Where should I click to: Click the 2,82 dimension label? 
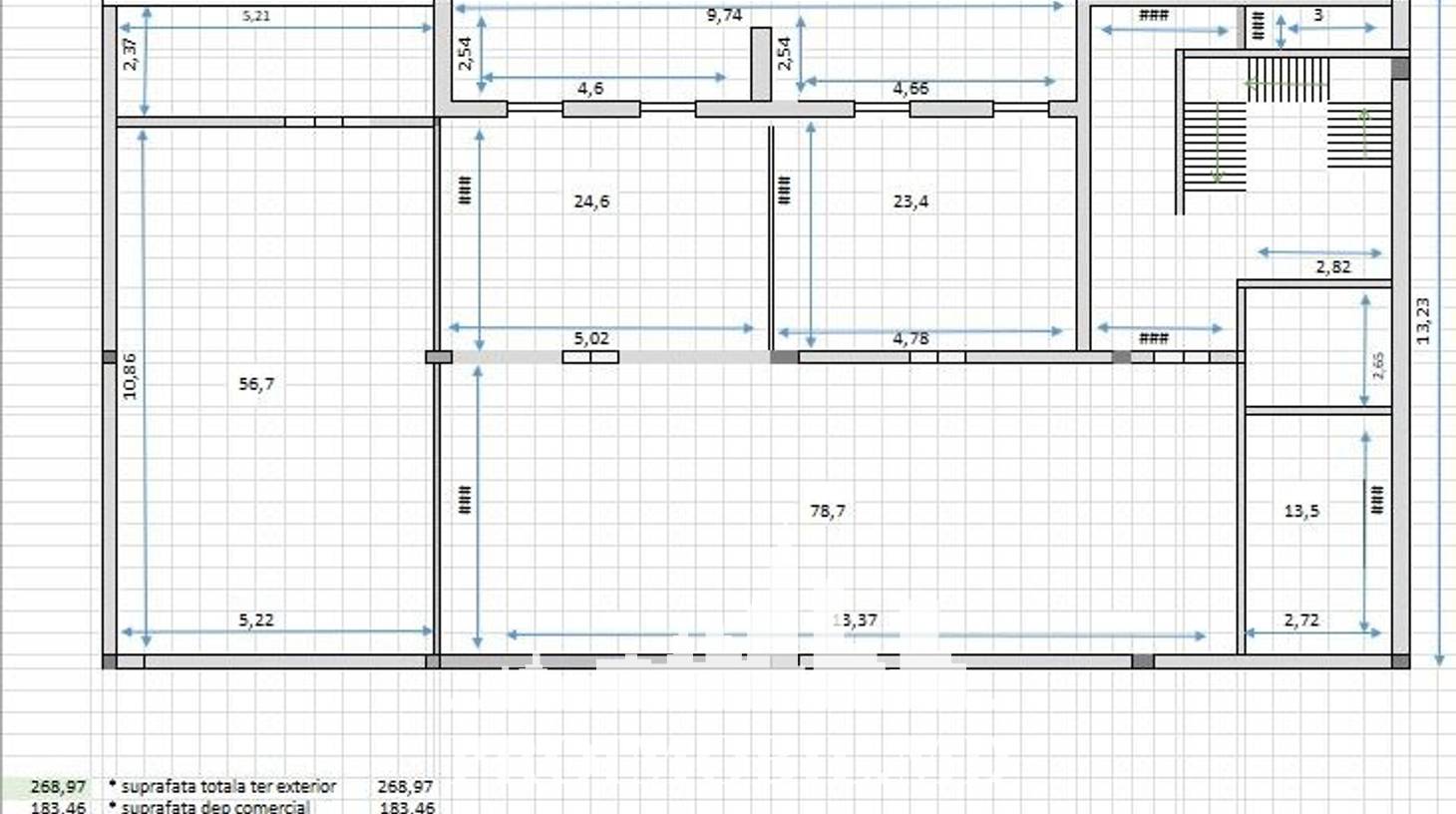(1333, 266)
